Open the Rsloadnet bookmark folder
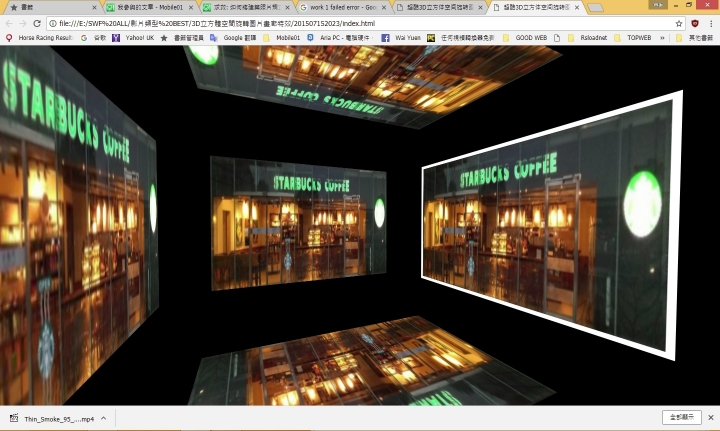This screenshot has height=431, width=720. [x=588, y=38]
